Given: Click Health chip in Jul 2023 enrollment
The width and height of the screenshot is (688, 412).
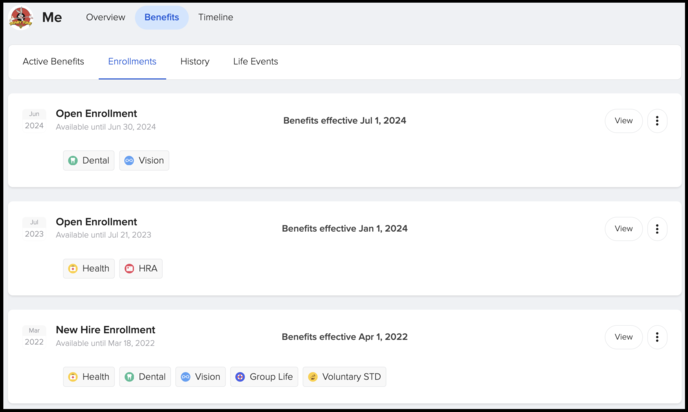Looking at the screenshot, I should pos(89,269).
